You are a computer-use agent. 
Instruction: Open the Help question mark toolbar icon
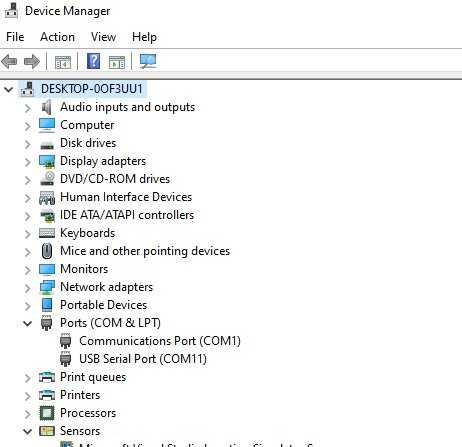pyautogui.click(x=93, y=61)
